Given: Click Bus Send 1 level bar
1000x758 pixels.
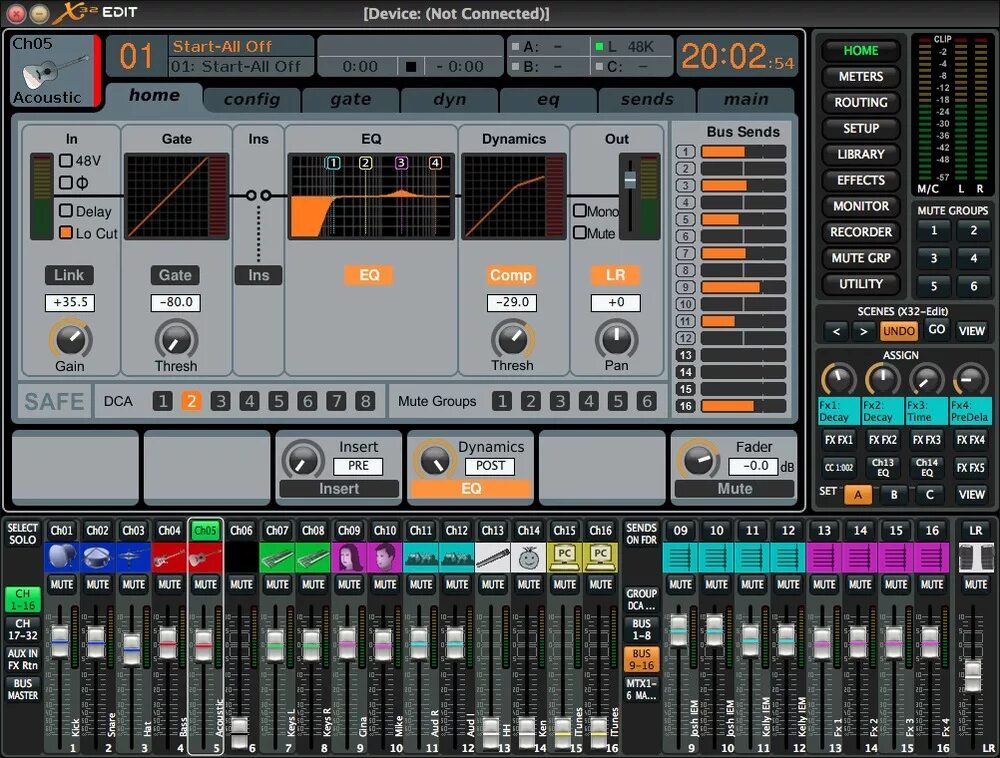Looking at the screenshot, I should click(744, 152).
